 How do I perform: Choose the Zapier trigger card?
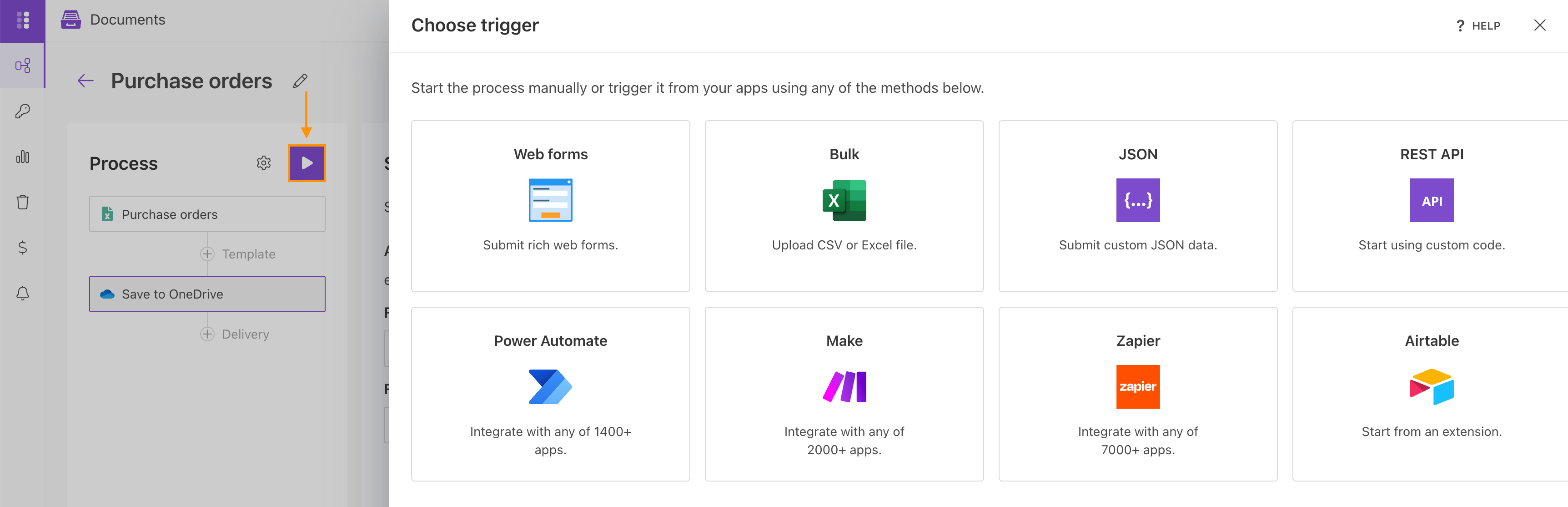pos(1138,394)
